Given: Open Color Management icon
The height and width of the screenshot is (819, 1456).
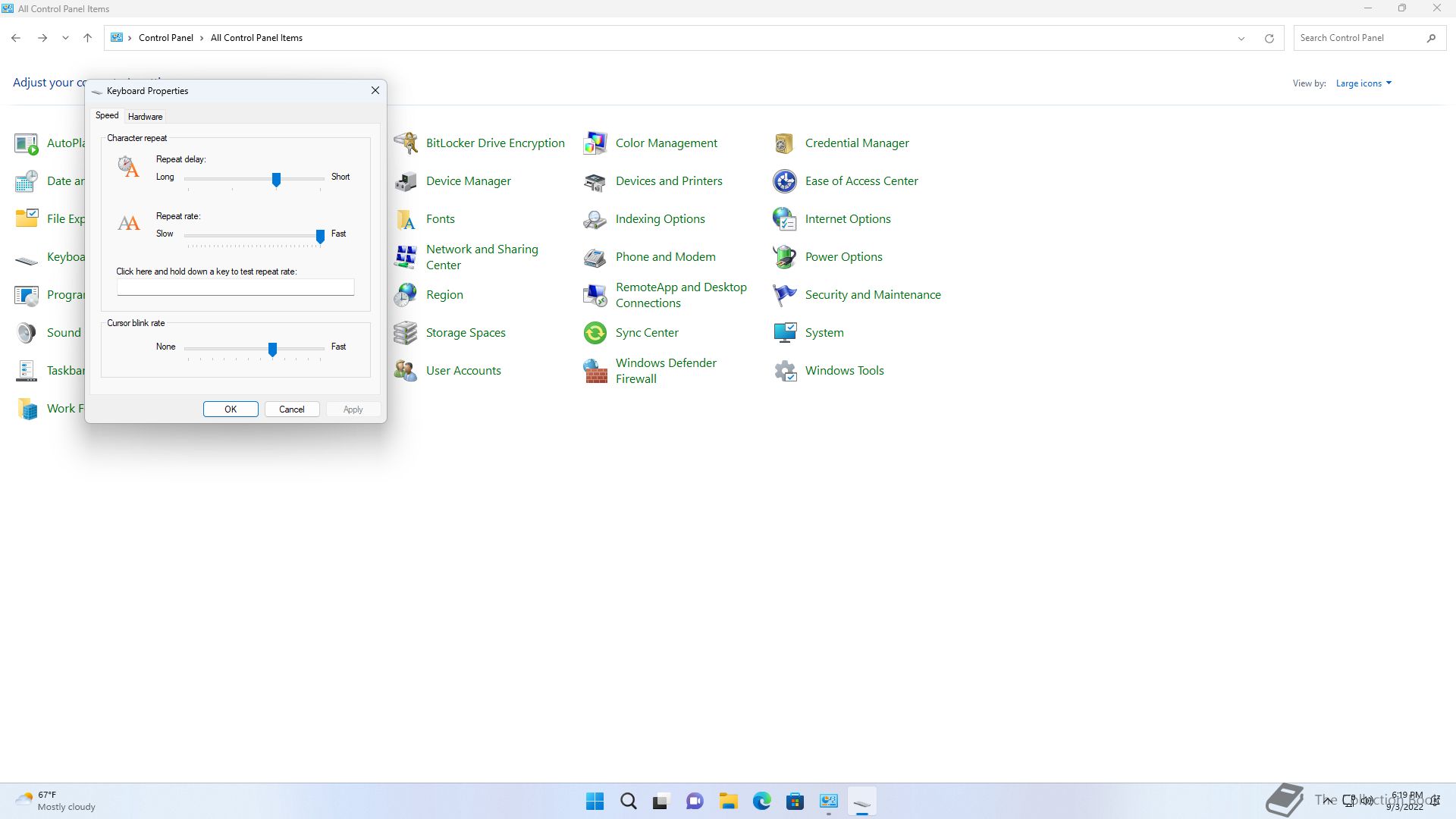Looking at the screenshot, I should 595,143.
